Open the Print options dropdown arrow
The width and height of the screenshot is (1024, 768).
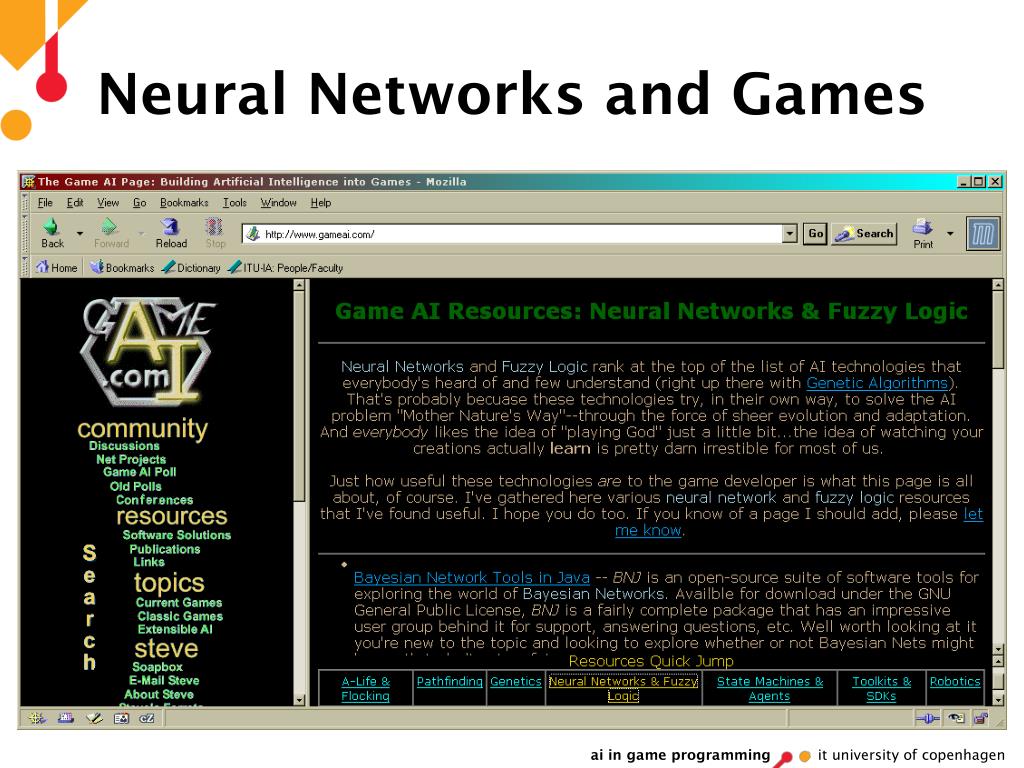pyautogui.click(x=950, y=233)
